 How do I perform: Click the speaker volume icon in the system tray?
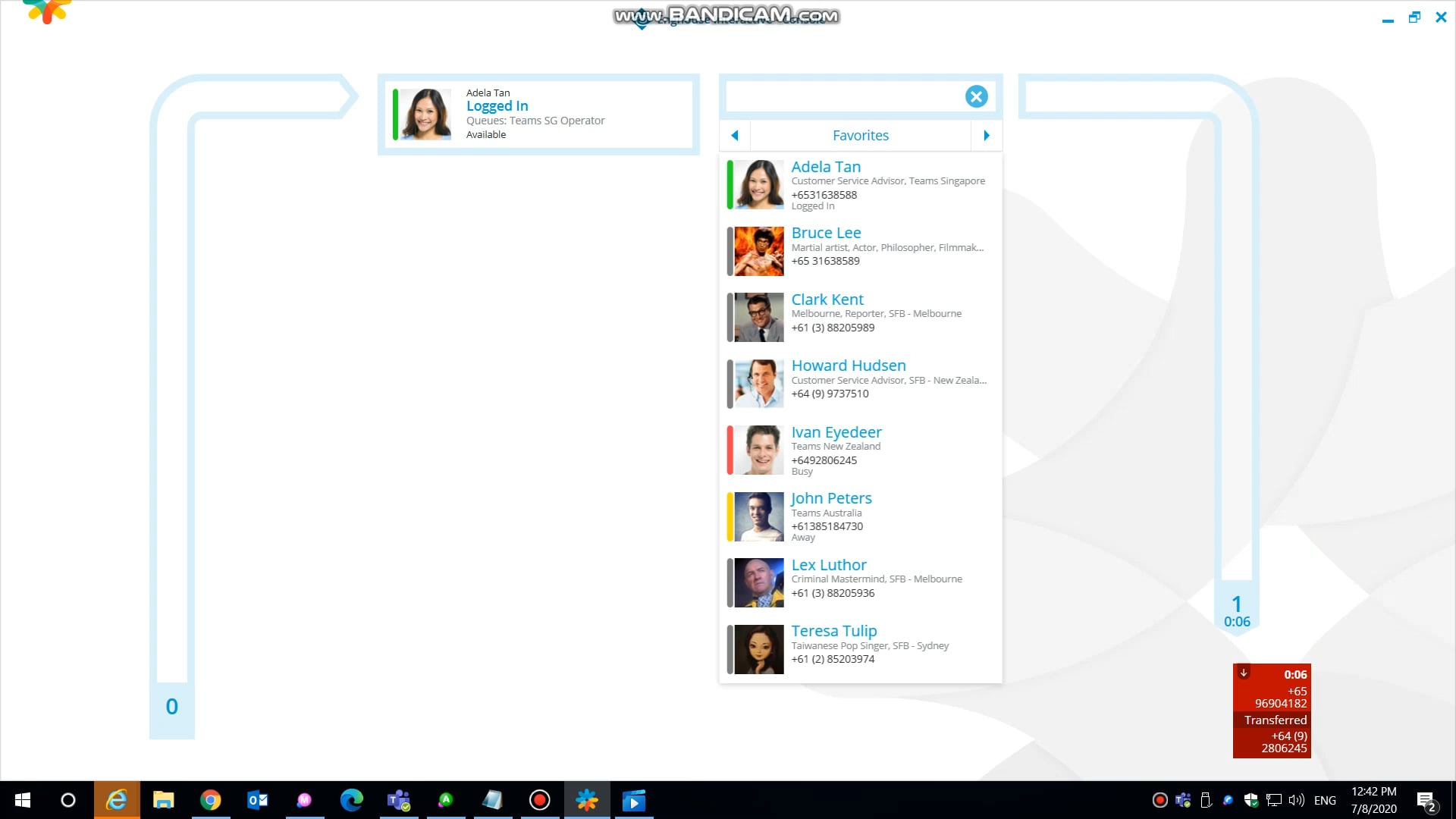[1296, 799]
